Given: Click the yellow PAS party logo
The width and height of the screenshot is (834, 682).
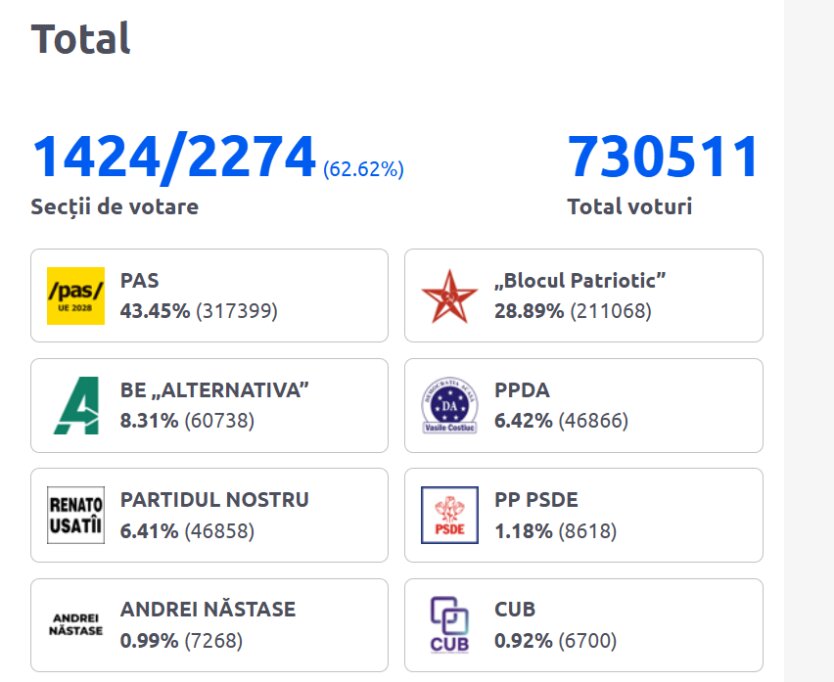Looking at the screenshot, I should 76,296.
